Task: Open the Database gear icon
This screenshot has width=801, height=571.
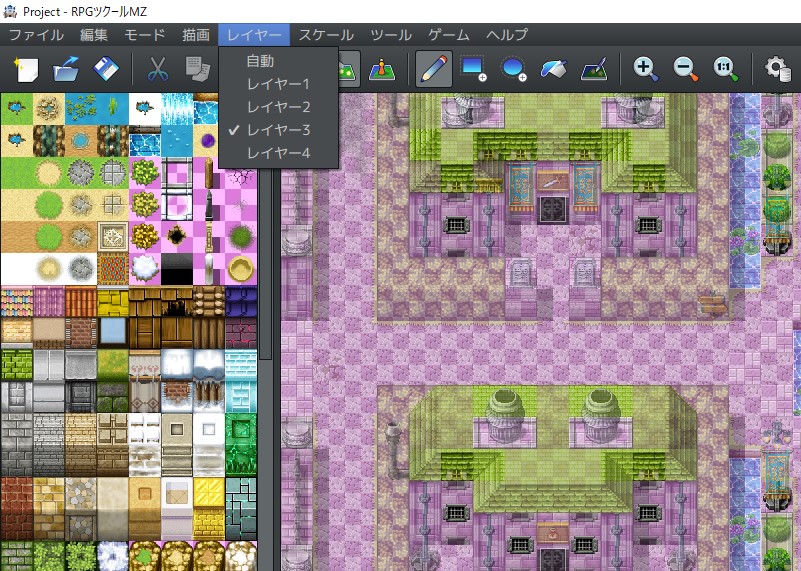Action: point(777,69)
